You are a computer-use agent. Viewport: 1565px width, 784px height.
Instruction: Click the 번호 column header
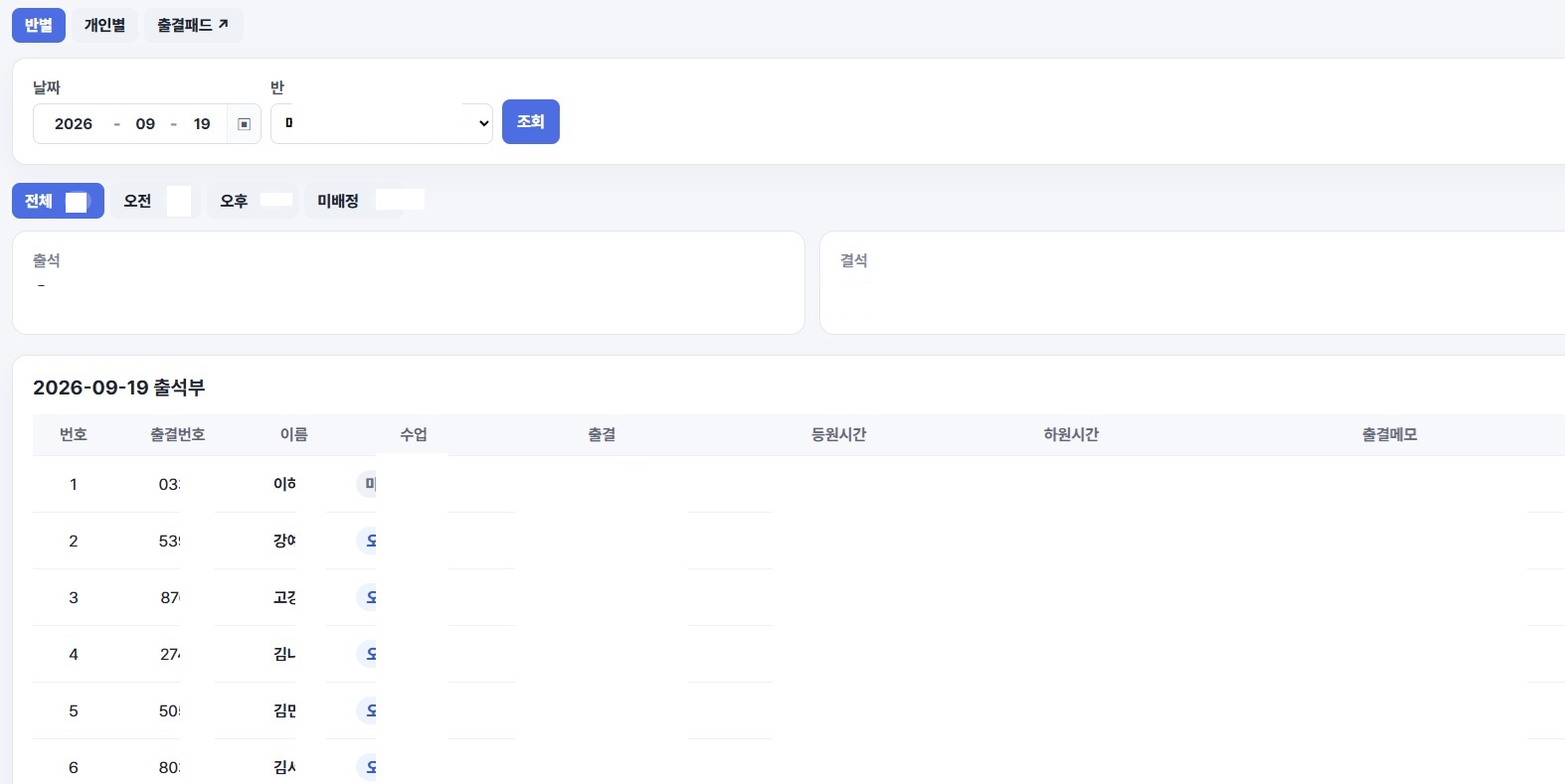click(74, 434)
